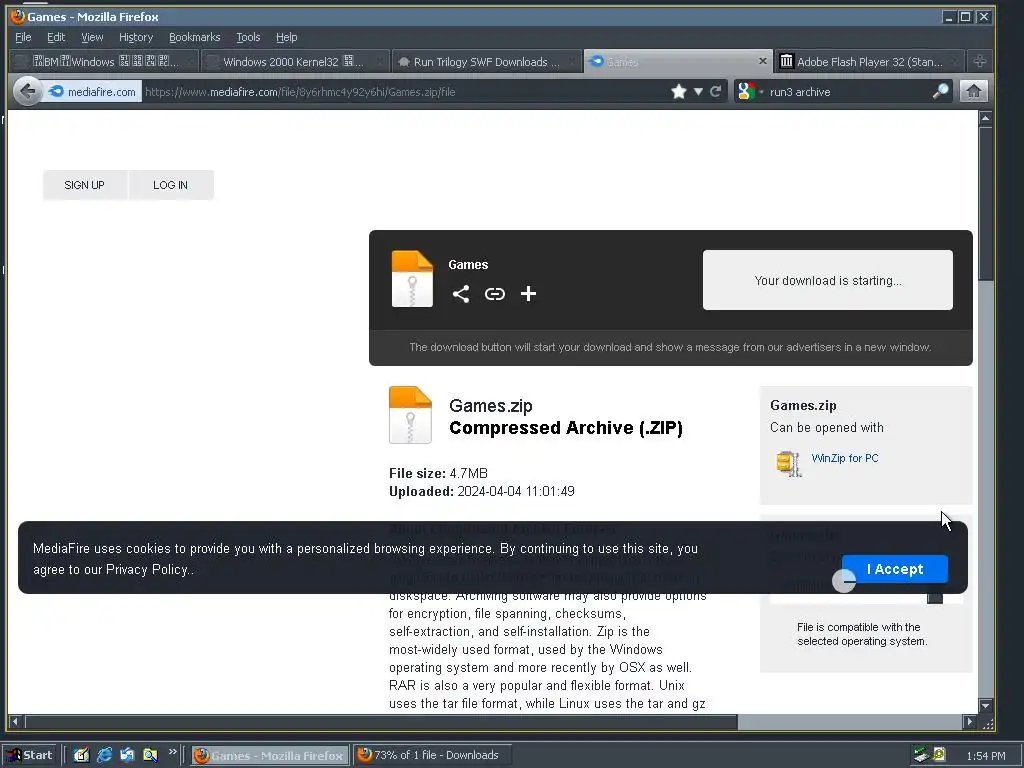The width and height of the screenshot is (1024, 768).
Task: Click the vertical scrollbar down arrow
Action: (985, 705)
